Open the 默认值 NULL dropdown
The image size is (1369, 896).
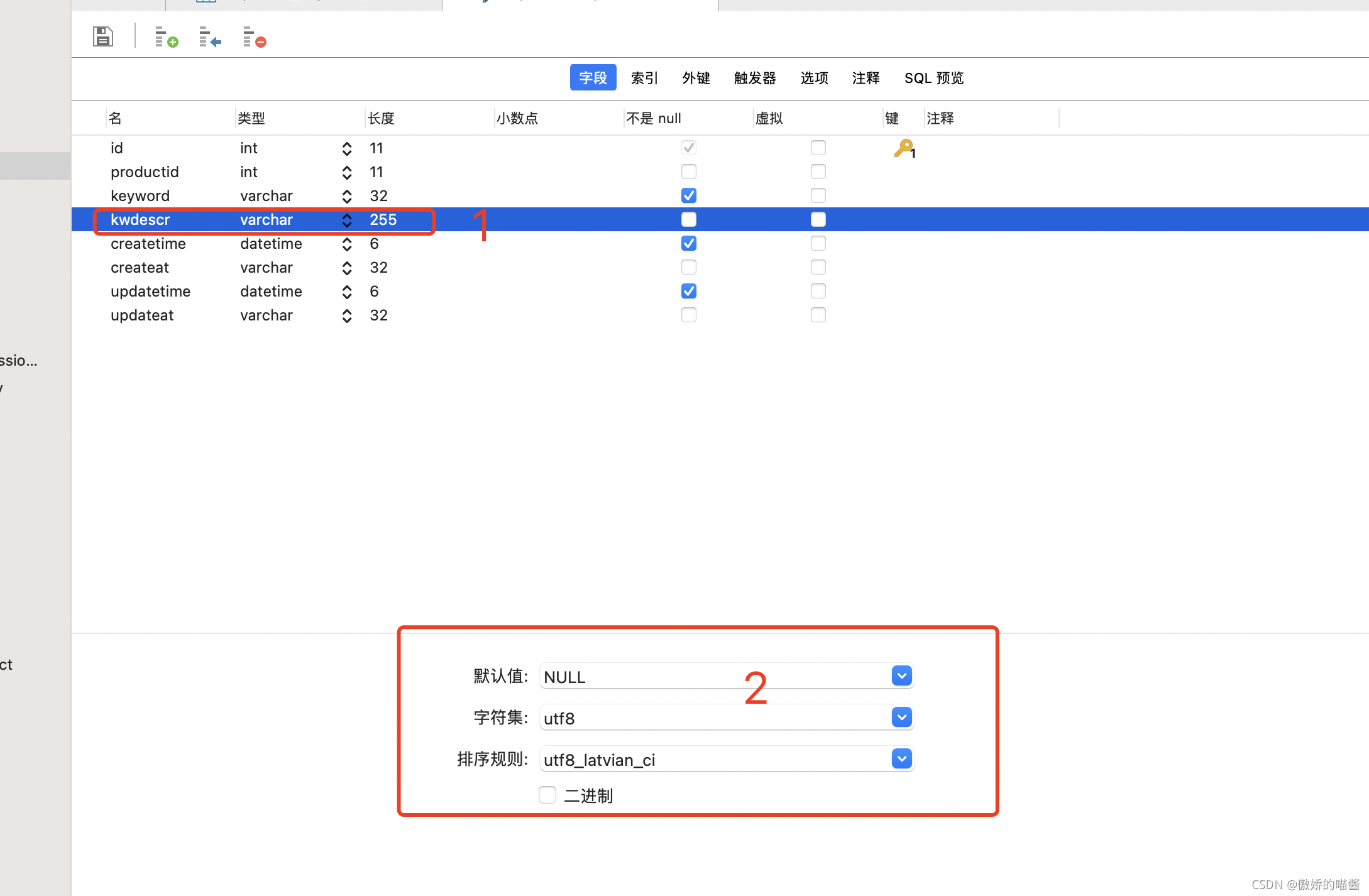coord(901,675)
